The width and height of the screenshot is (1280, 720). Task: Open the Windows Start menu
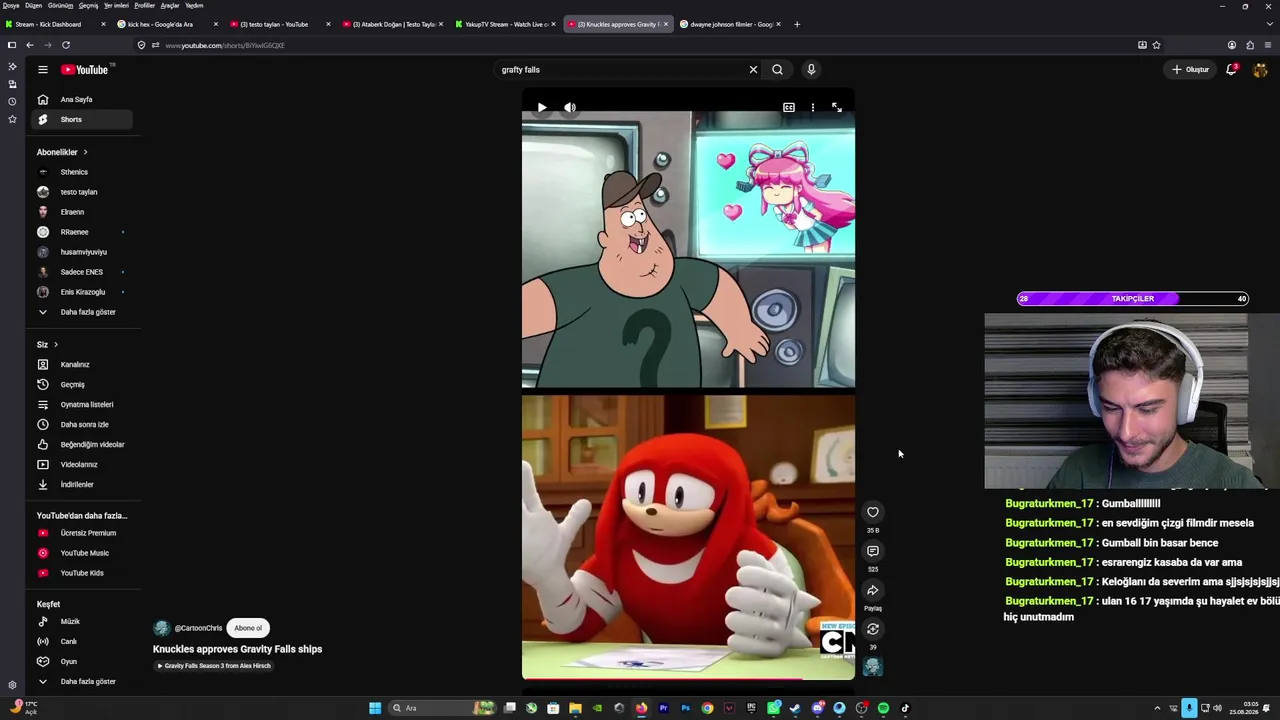(x=375, y=708)
